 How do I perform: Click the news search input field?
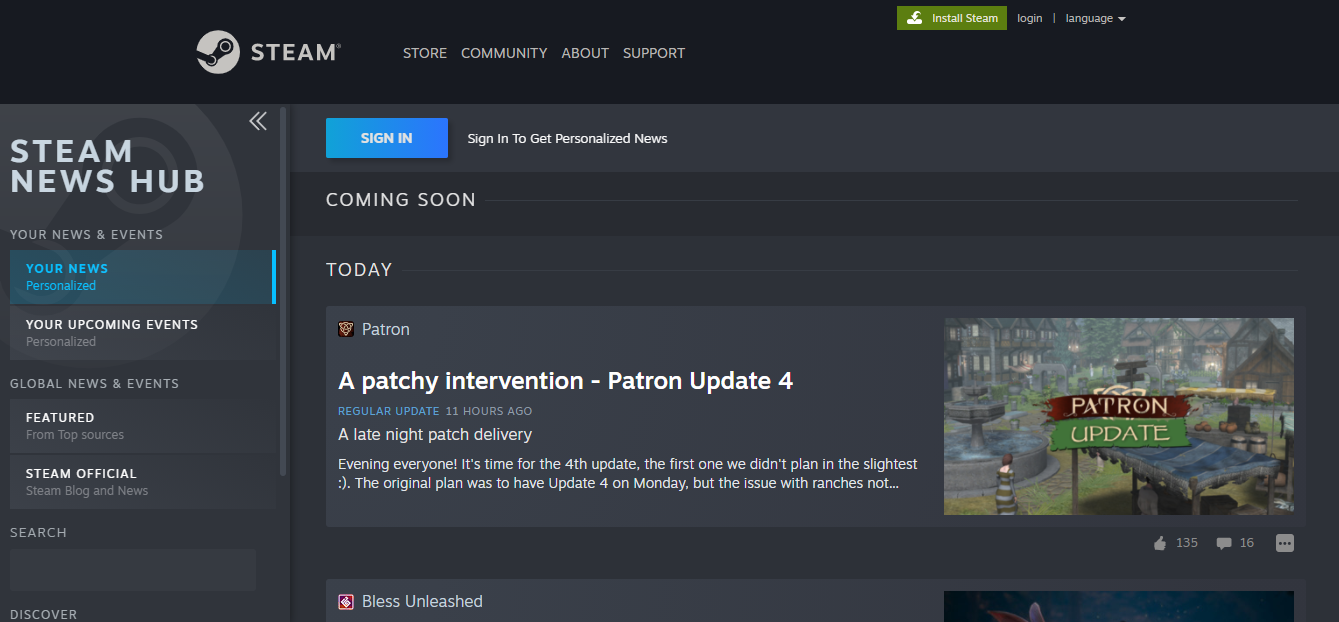133,570
